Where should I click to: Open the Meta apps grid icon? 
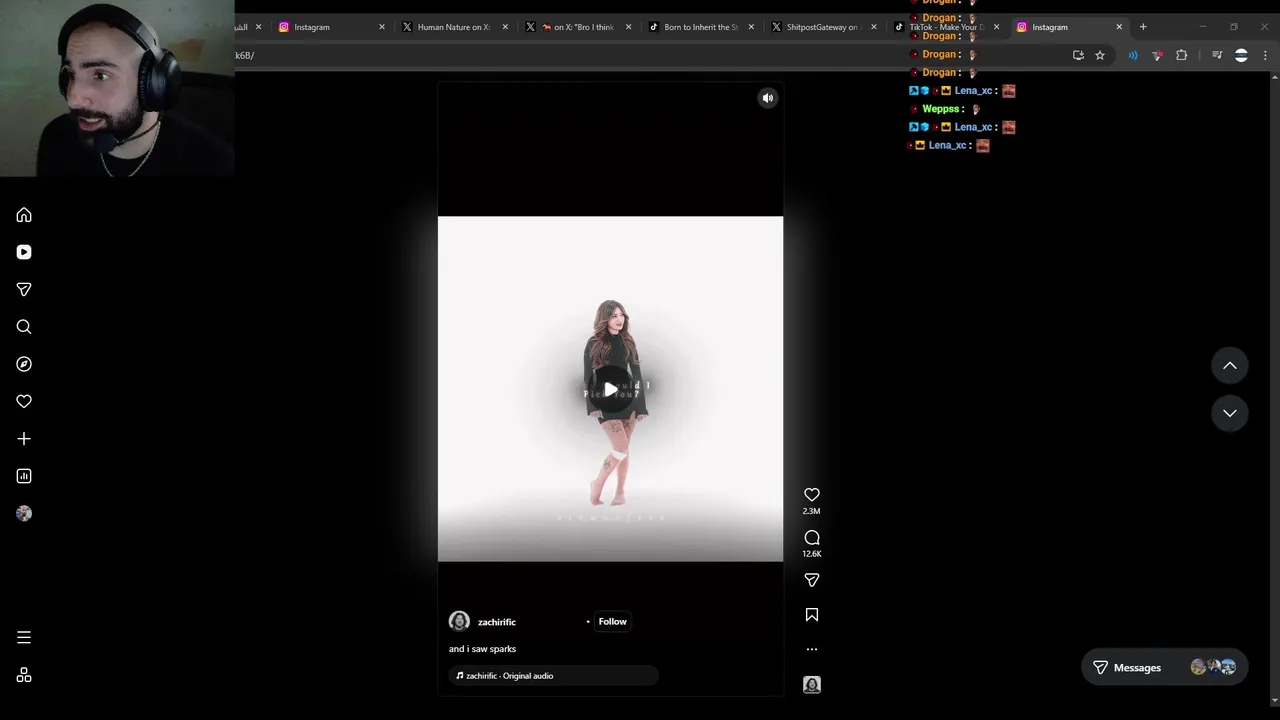[24, 675]
